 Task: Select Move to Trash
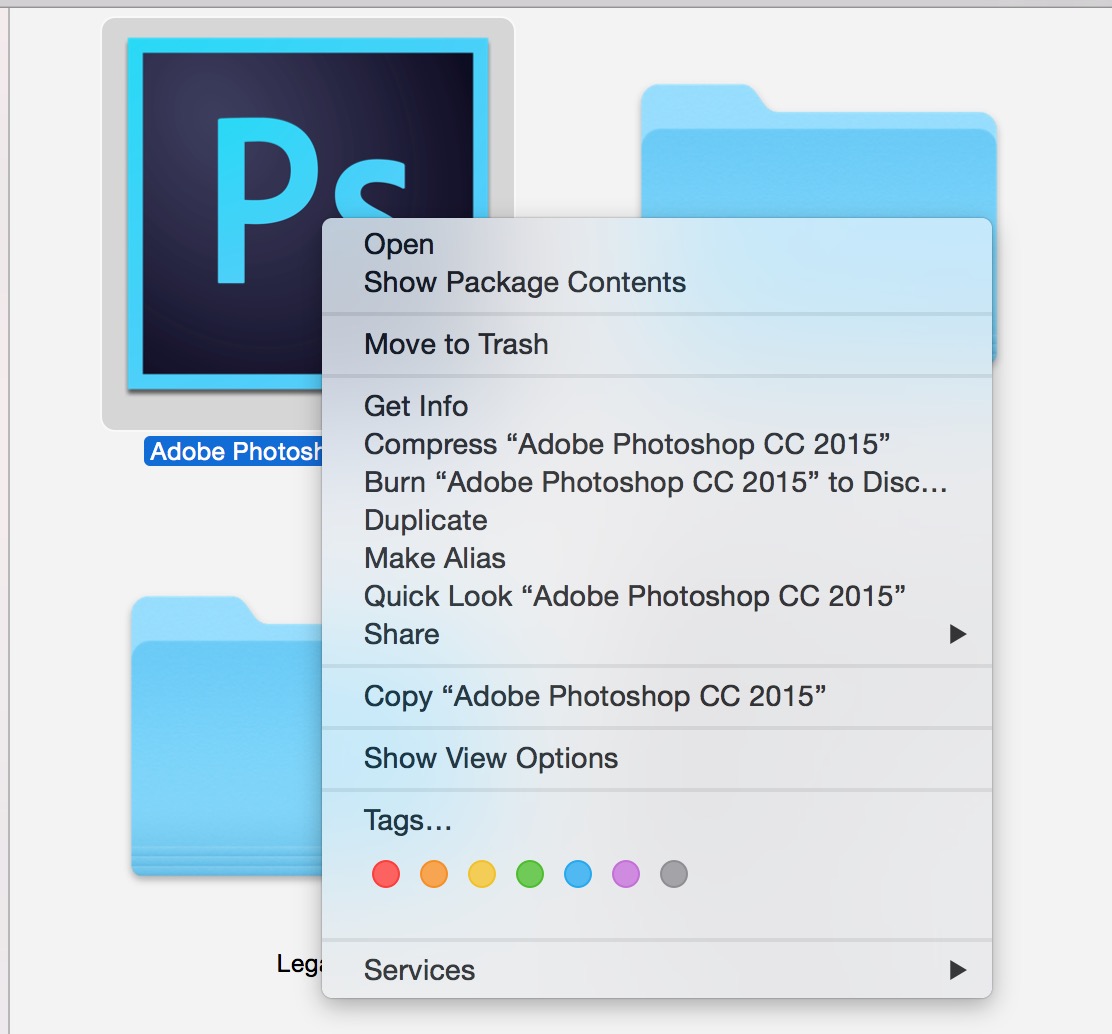(x=657, y=344)
